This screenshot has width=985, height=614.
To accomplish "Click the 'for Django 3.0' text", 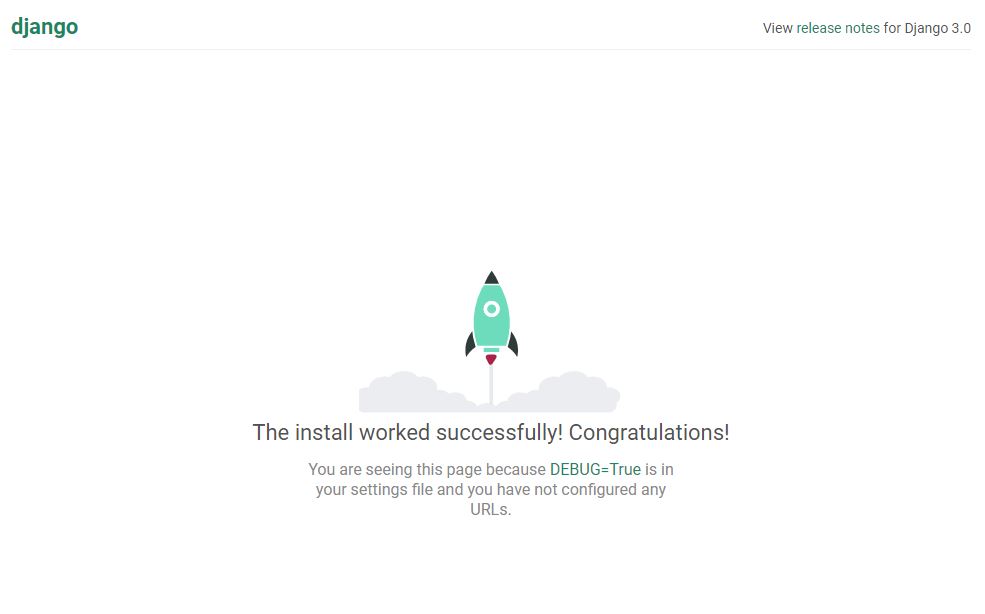I will tap(927, 28).
